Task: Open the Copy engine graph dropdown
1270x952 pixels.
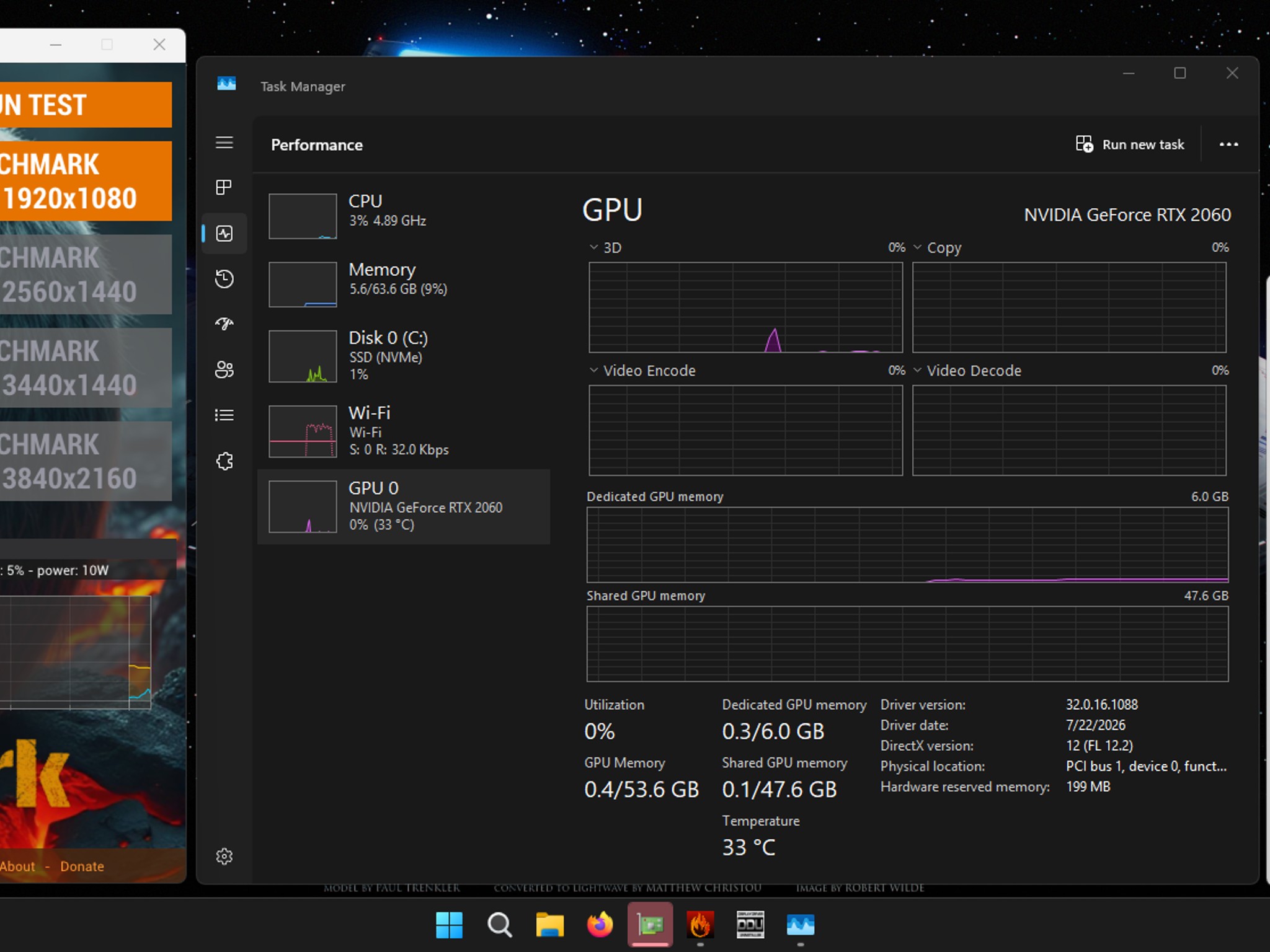Action: click(917, 247)
